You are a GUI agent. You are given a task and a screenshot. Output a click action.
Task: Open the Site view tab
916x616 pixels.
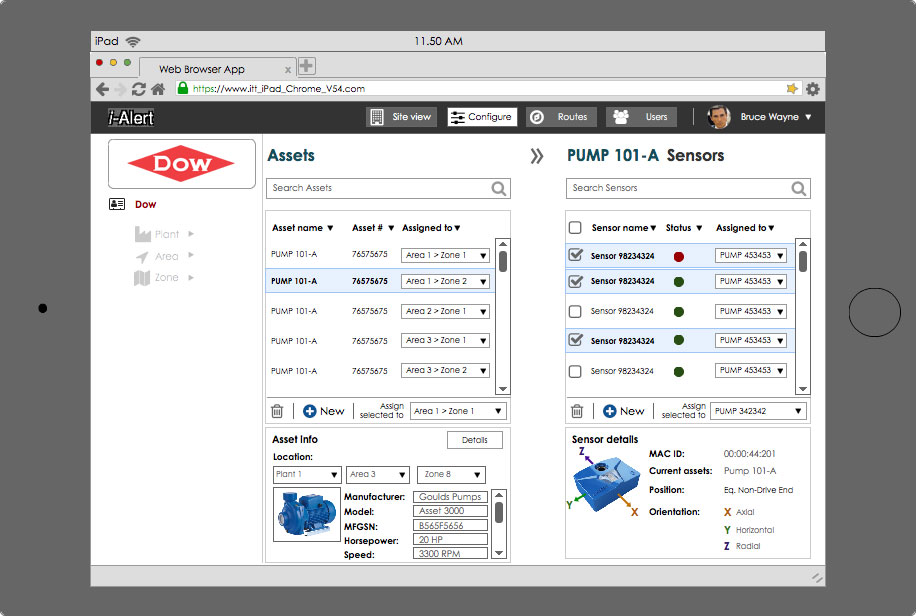pyautogui.click(x=401, y=117)
